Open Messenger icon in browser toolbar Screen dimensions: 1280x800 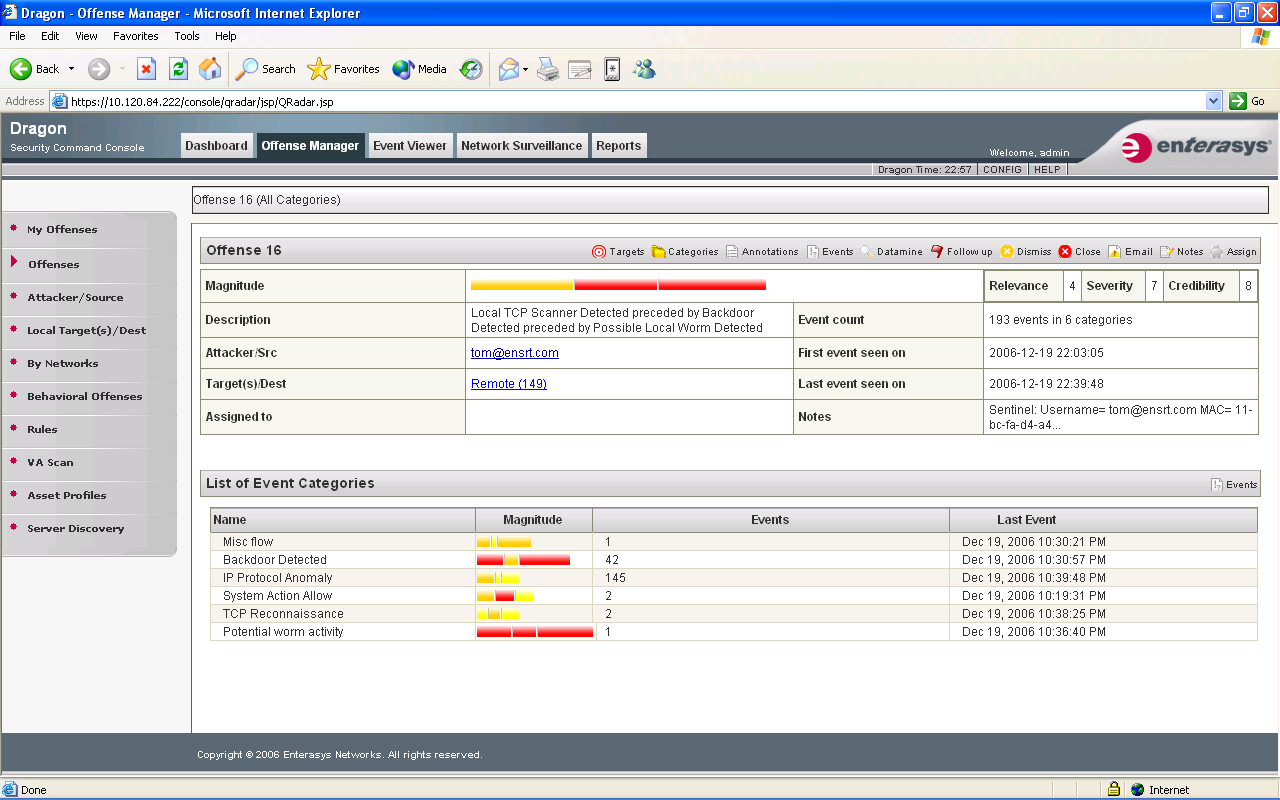[x=644, y=69]
